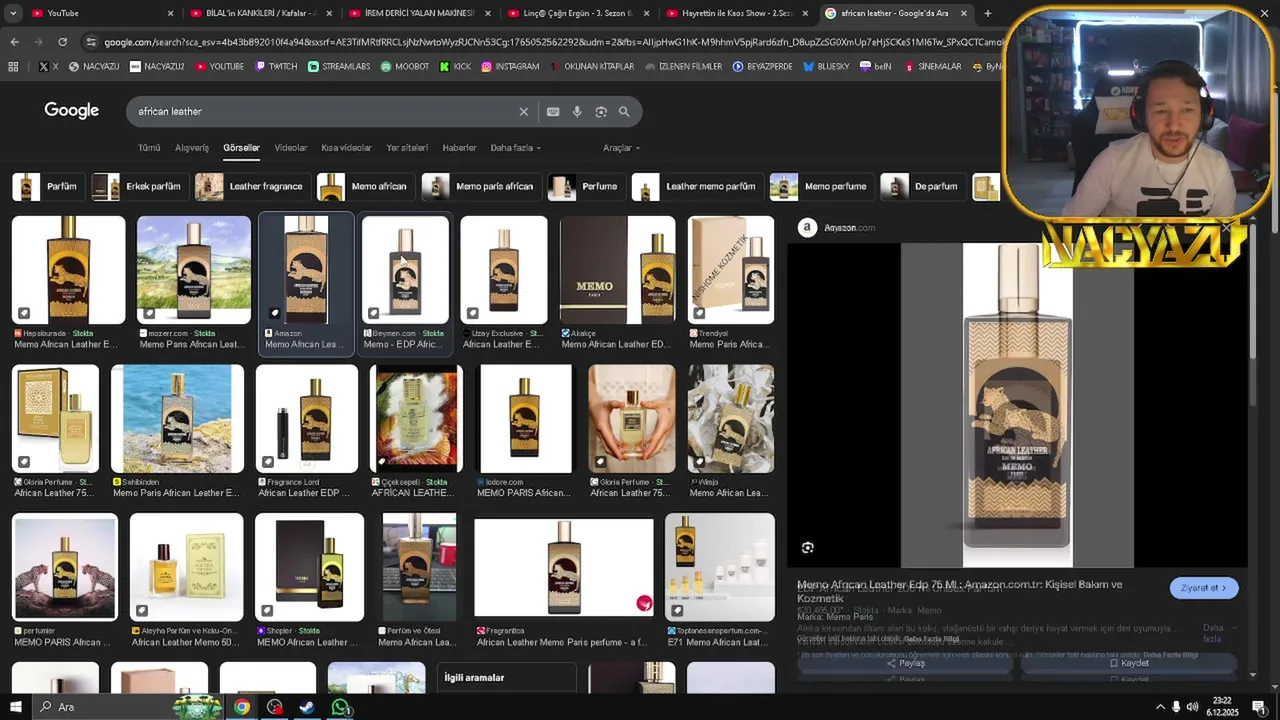Open Chrome from the taskbar
This screenshot has height=720, width=1280.
(x=242, y=707)
